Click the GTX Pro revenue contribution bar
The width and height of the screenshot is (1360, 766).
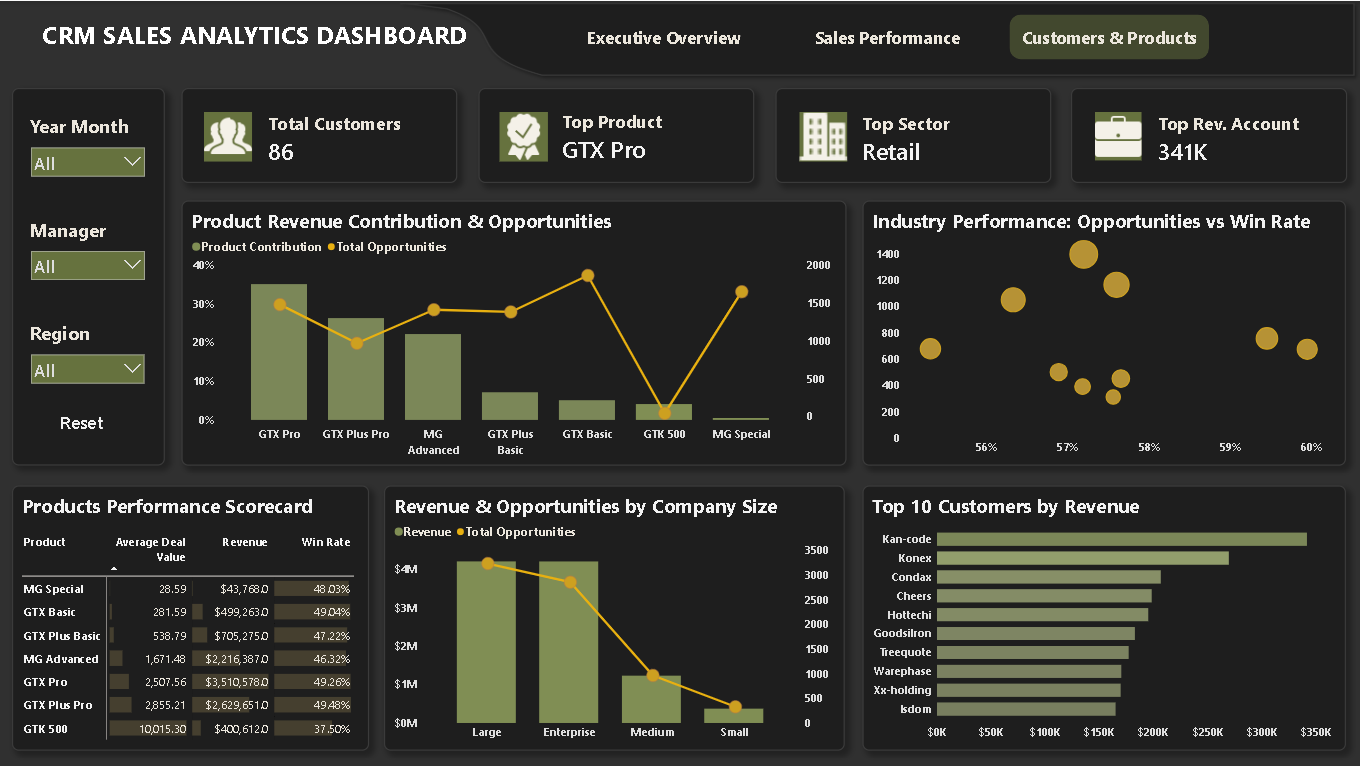pyautogui.click(x=279, y=352)
